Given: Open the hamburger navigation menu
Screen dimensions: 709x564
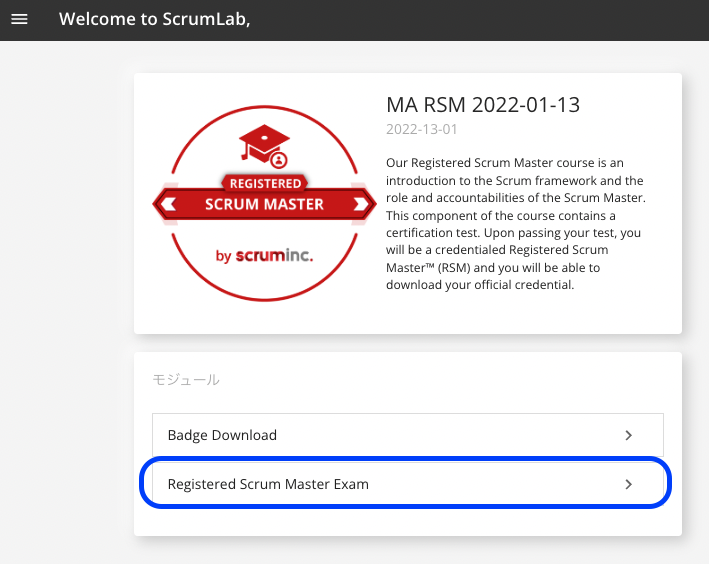Looking at the screenshot, I should (19, 19).
